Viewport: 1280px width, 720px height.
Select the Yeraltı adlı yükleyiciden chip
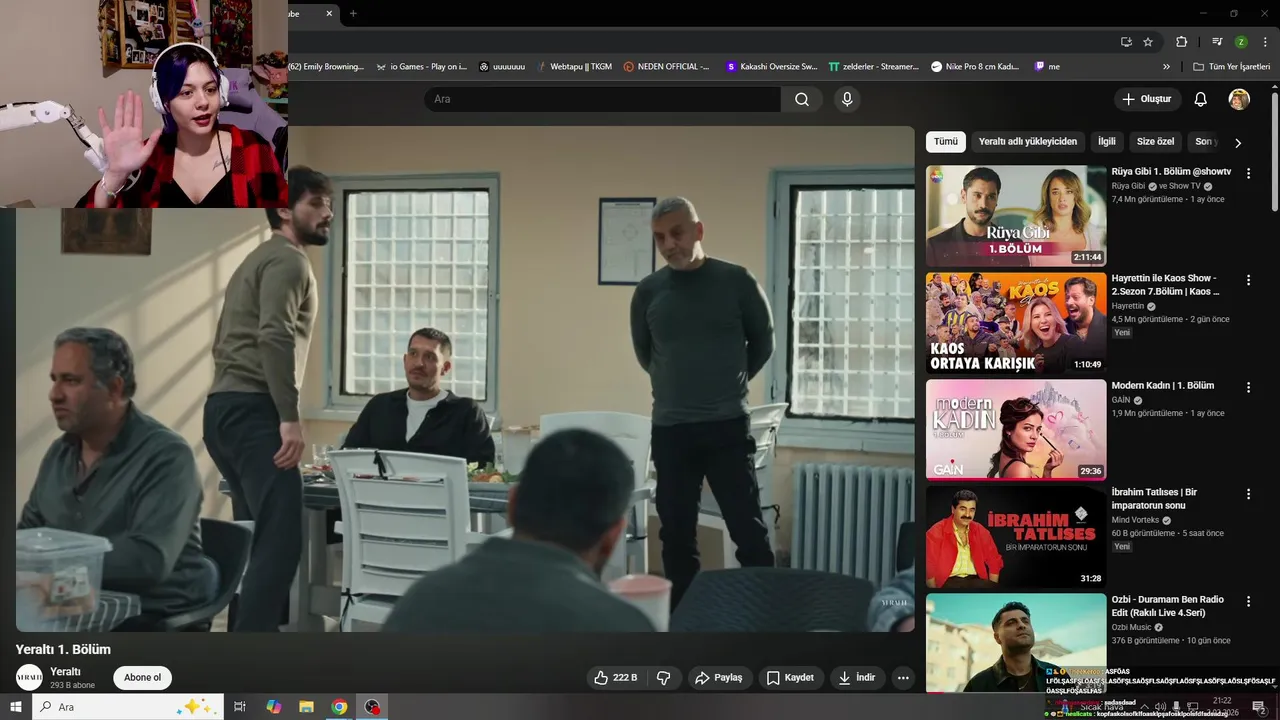tap(1028, 142)
